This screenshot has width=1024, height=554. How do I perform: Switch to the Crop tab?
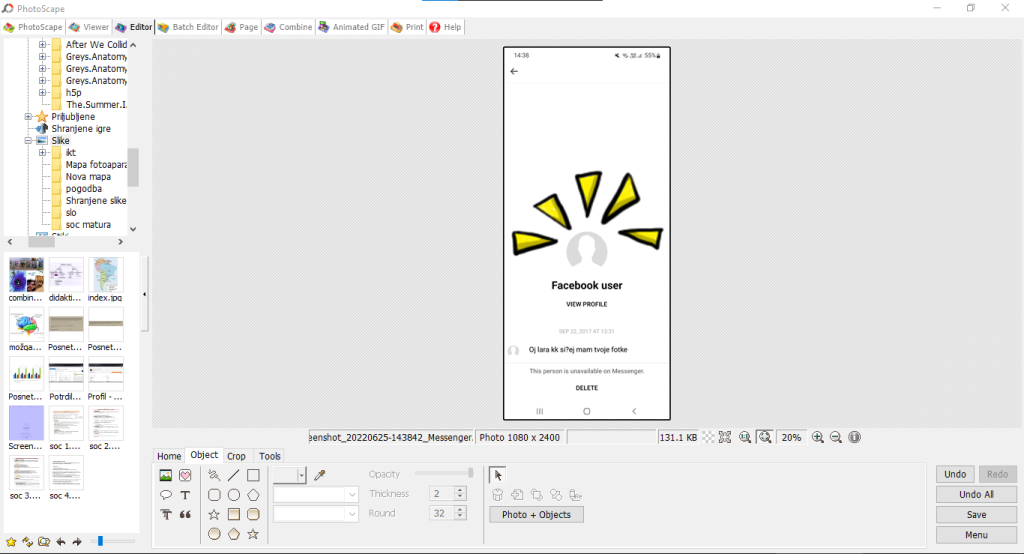(236, 456)
